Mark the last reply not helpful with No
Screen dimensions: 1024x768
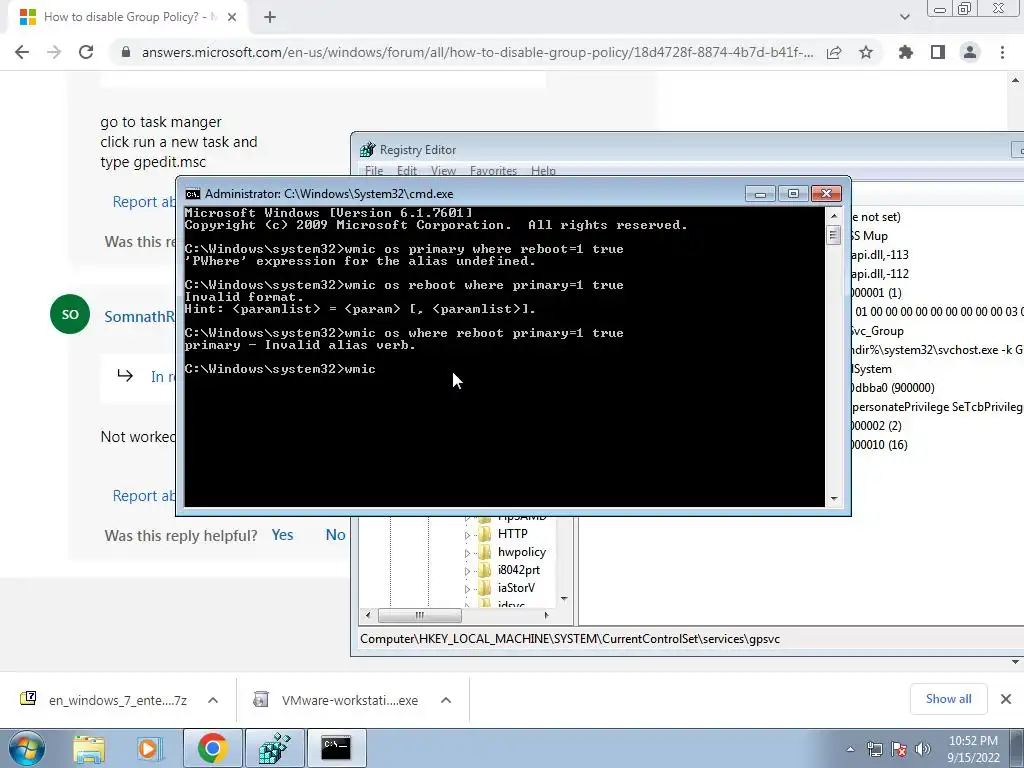[335, 535]
